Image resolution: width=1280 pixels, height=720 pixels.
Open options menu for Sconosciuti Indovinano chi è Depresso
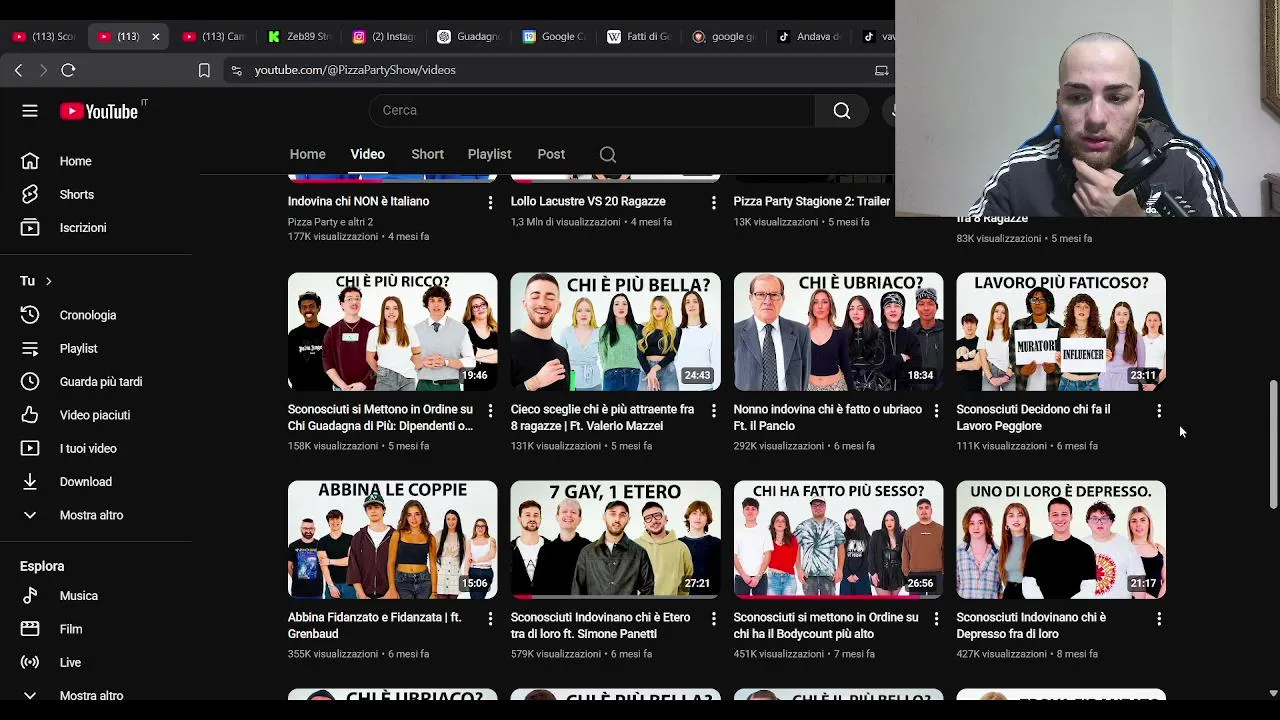pos(1159,619)
